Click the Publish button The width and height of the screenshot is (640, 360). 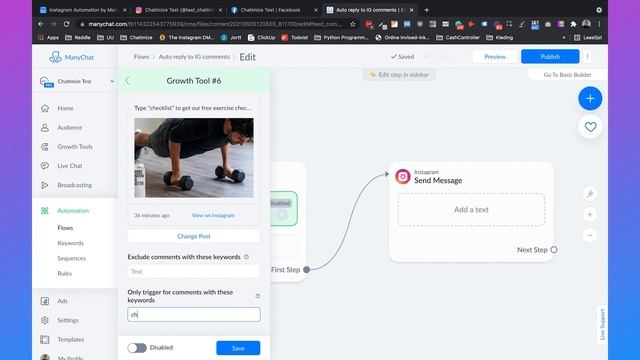pos(550,57)
